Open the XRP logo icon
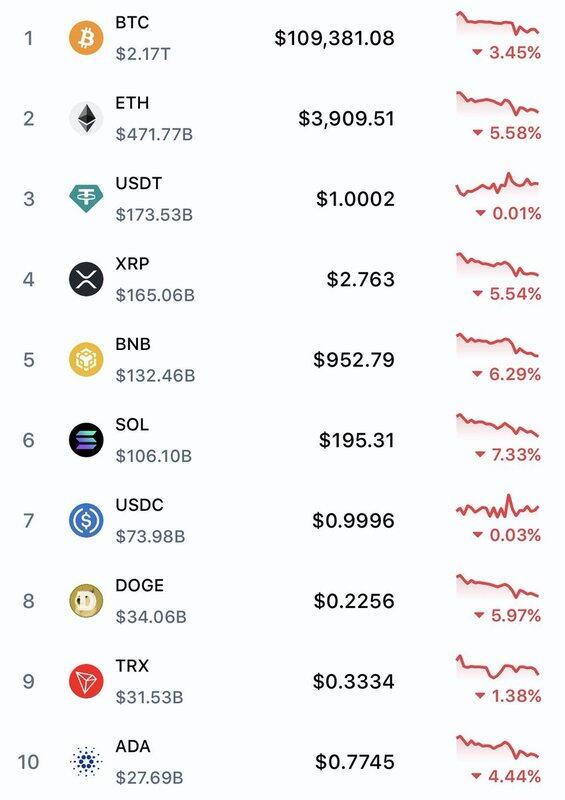 pyautogui.click(x=86, y=279)
